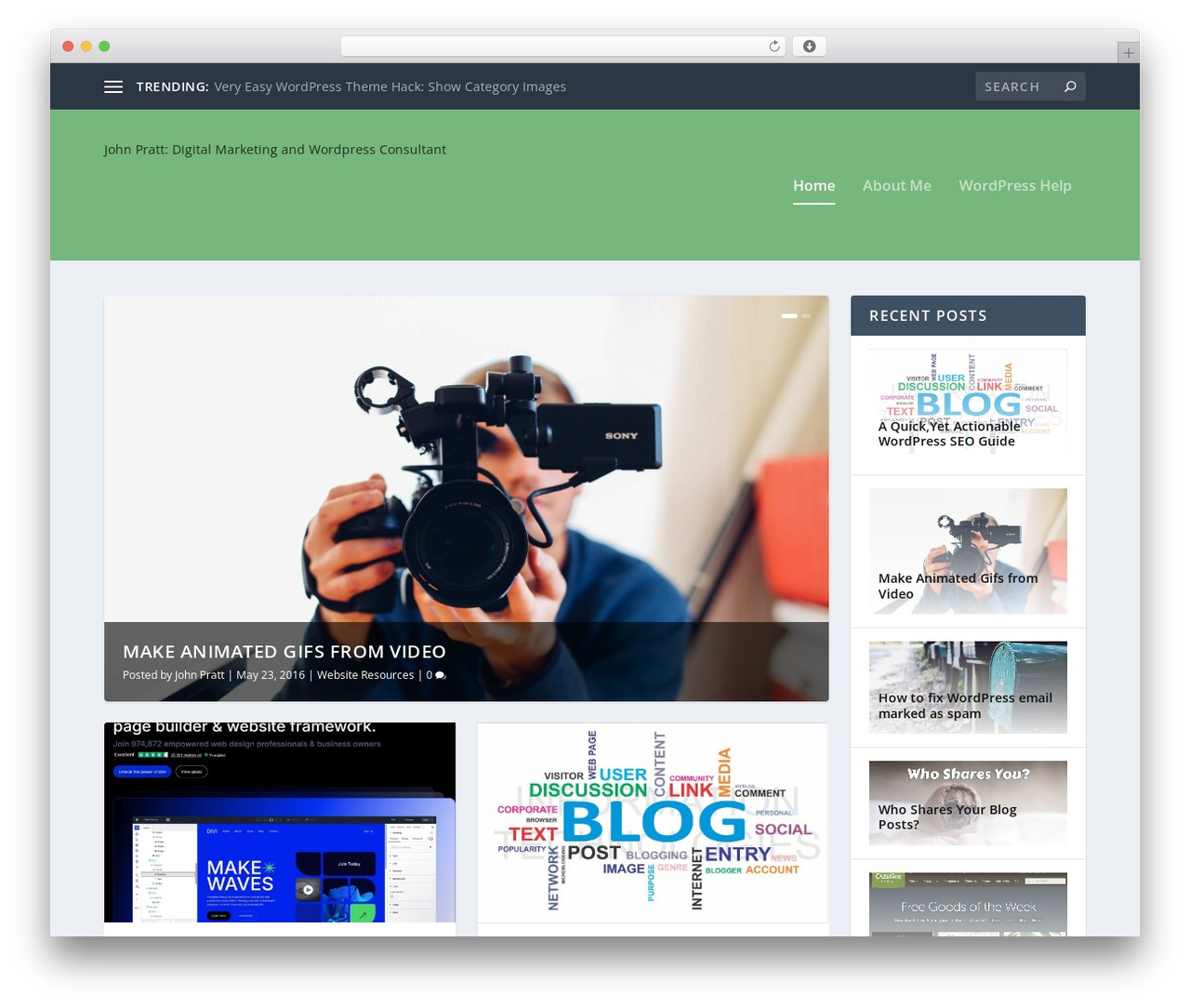The height and width of the screenshot is (1008, 1190).
Task: Open the hamburger menu icon
Action: tap(113, 86)
